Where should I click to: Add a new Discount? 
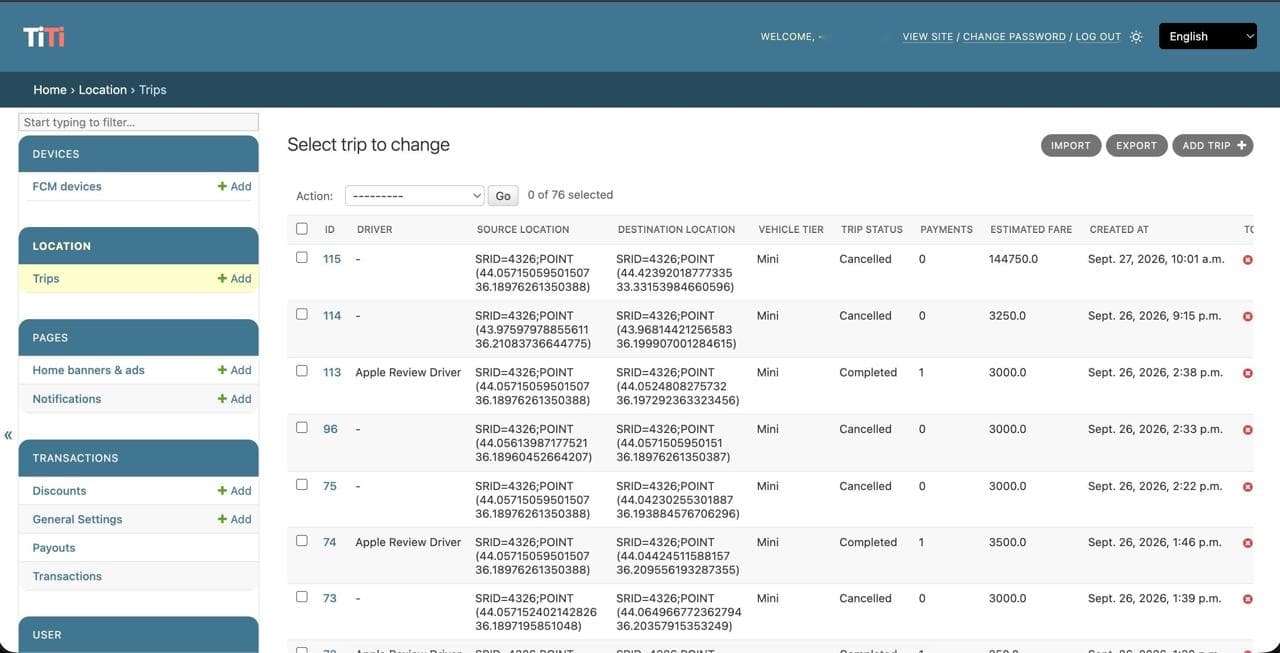[x=234, y=491]
